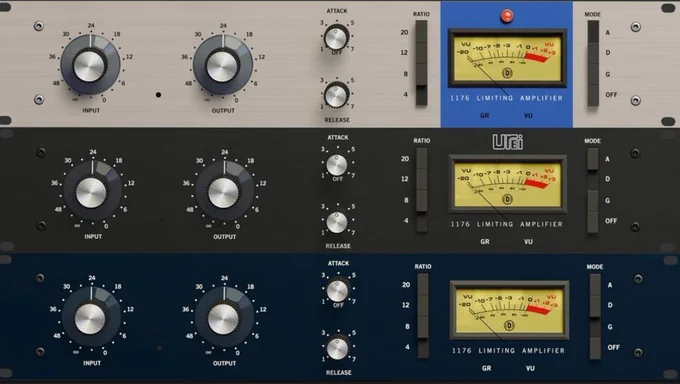Click the Output knob on the silver unit
680x384 pixels.
click(222, 65)
